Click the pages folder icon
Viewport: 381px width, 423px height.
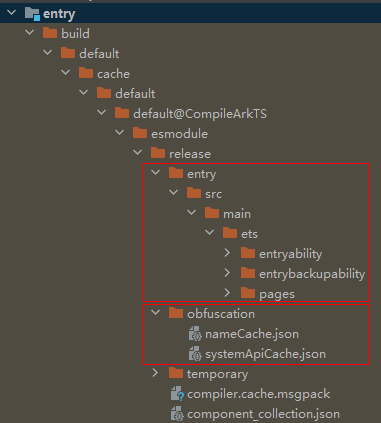click(x=248, y=293)
